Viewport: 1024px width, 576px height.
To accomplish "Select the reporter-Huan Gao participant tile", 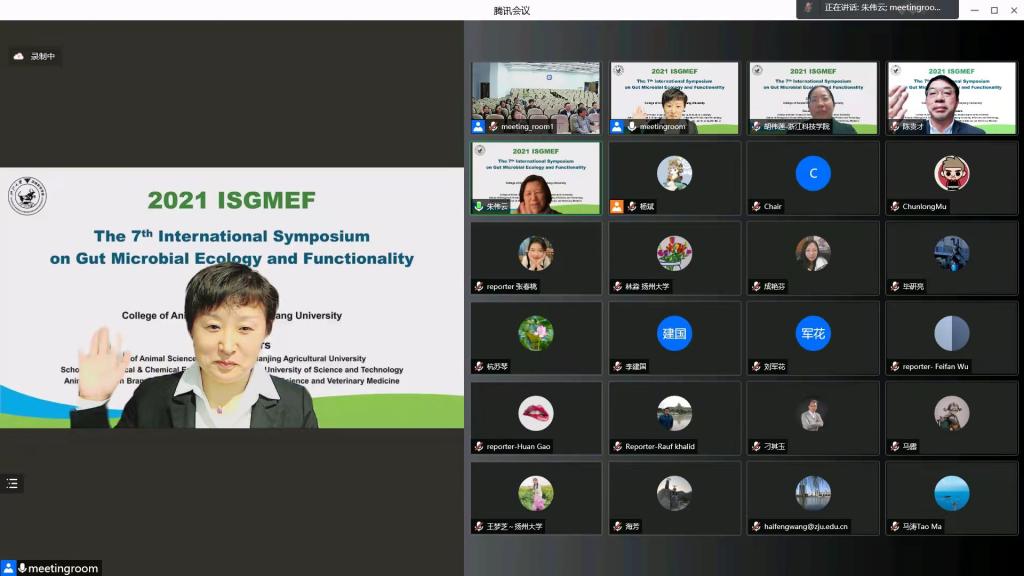I will point(536,418).
